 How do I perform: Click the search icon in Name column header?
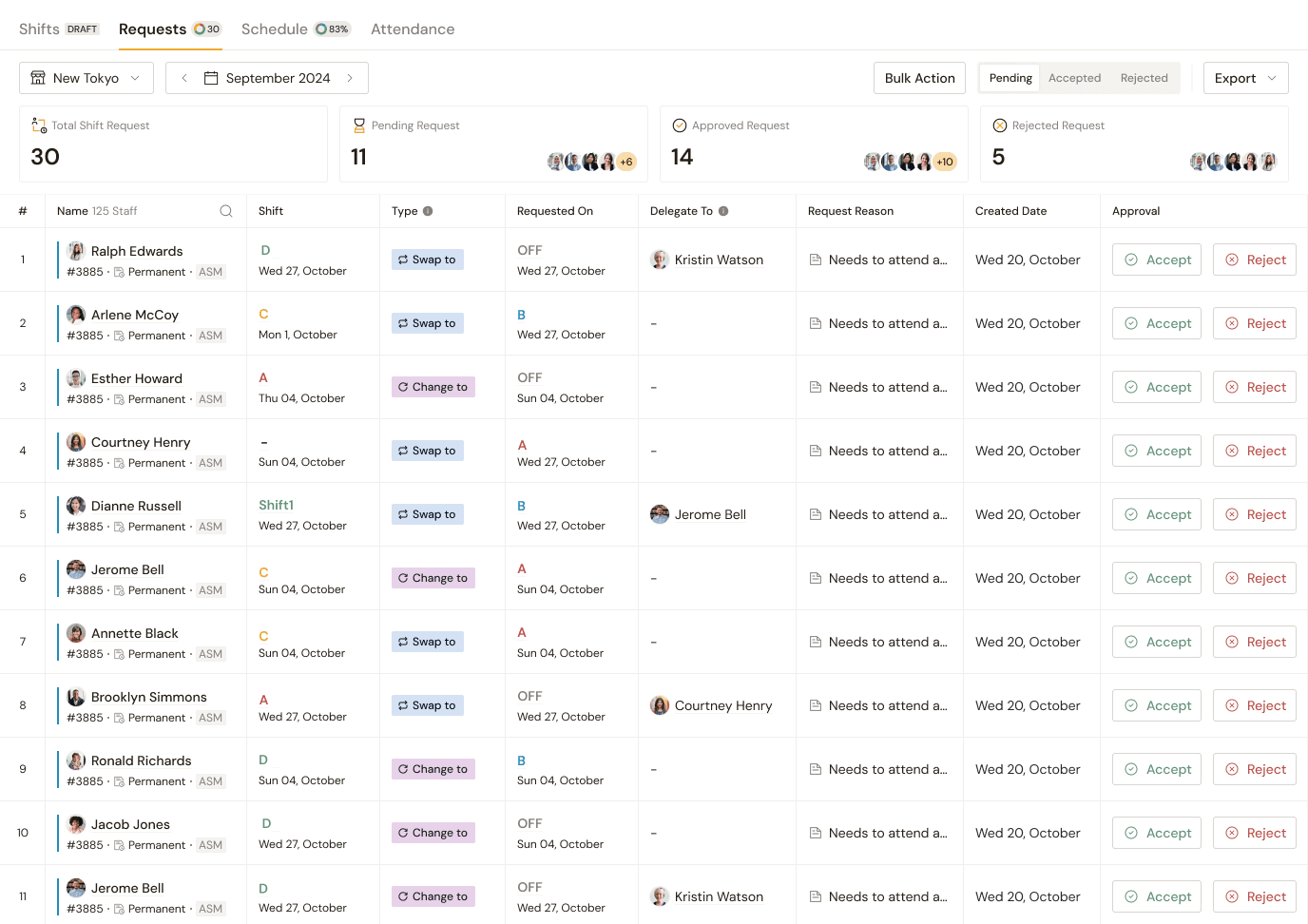point(226,211)
